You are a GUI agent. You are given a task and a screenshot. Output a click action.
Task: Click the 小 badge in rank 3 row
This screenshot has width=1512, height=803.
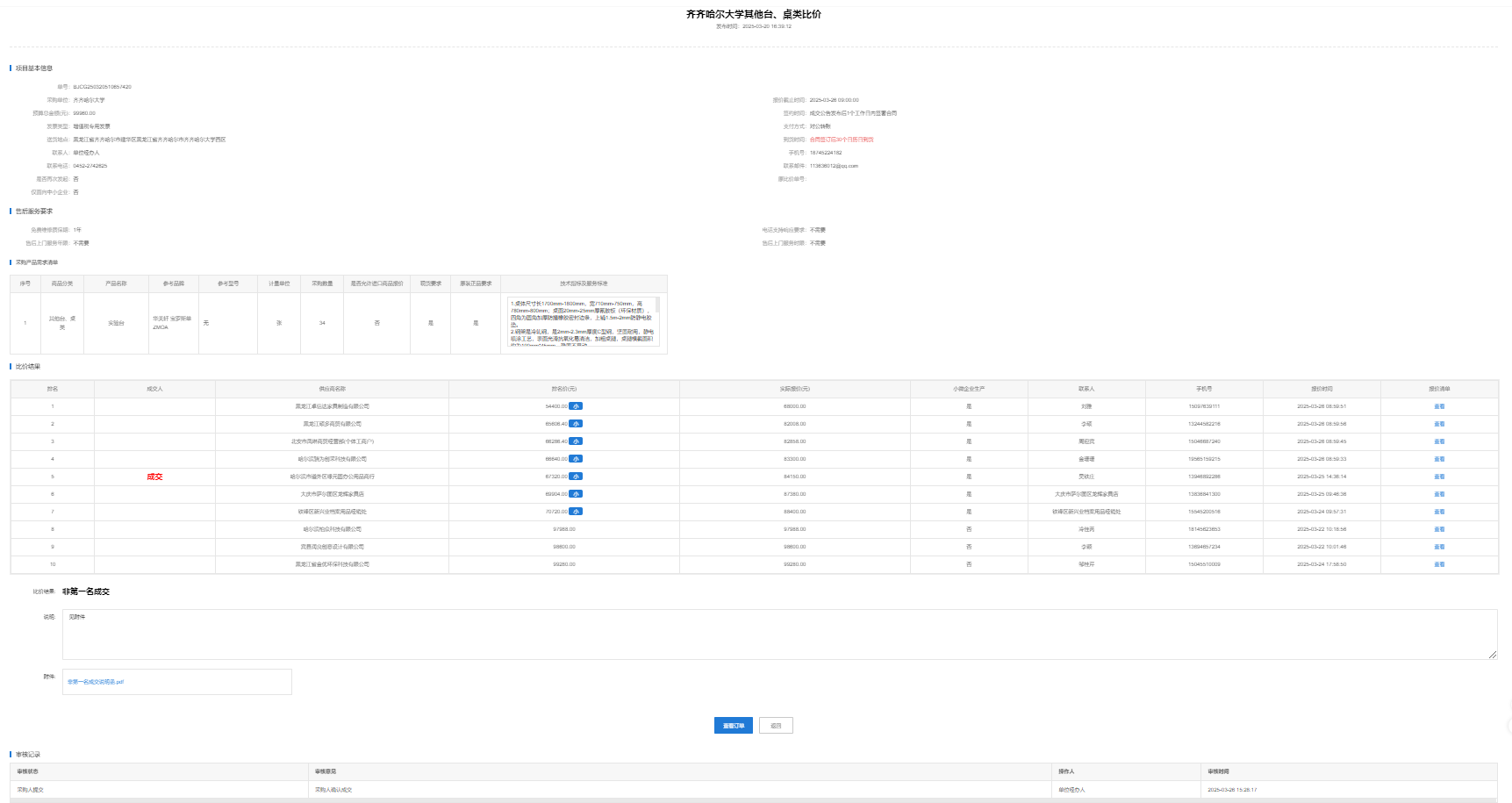576,441
